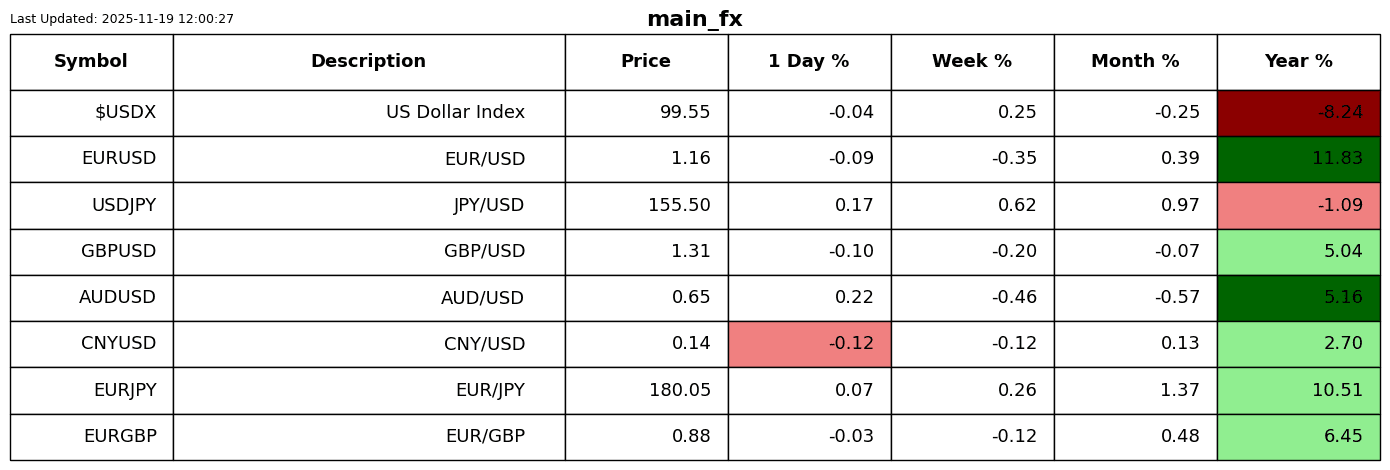Image resolution: width=1390 pixels, height=470 pixels.
Task: Click the EURJPY price 180.05
Action: click(x=680, y=391)
